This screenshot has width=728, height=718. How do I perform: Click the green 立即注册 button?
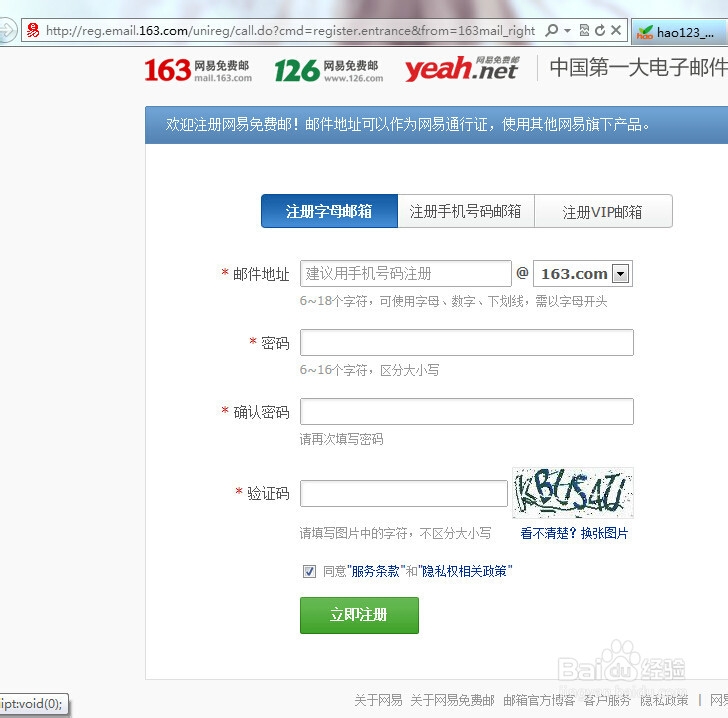pos(359,615)
